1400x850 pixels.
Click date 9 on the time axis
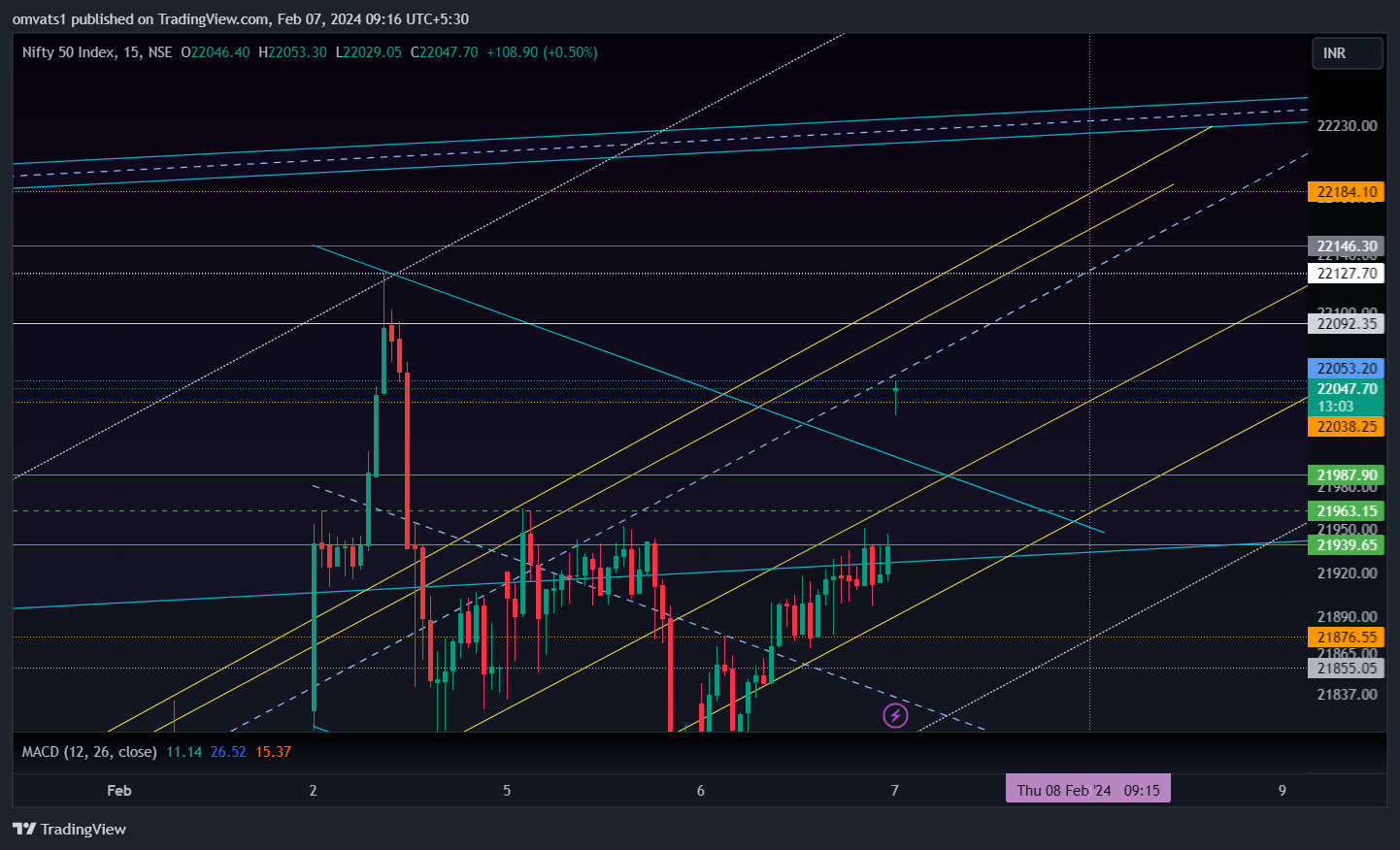1283,791
